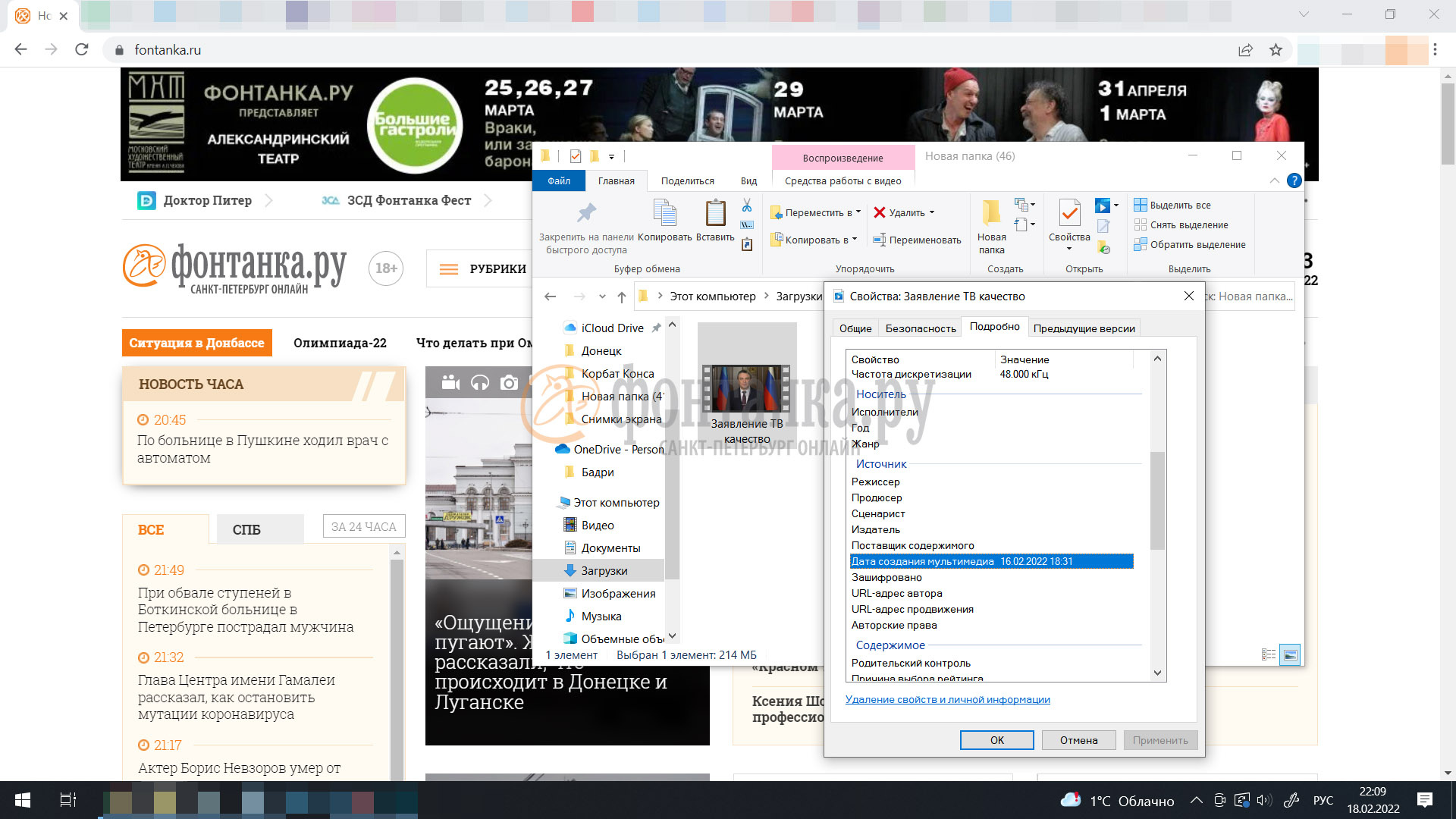The image size is (1456, 819).
Task: Ситуация в Донбассе orange button
Action: [x=196, y=343]
